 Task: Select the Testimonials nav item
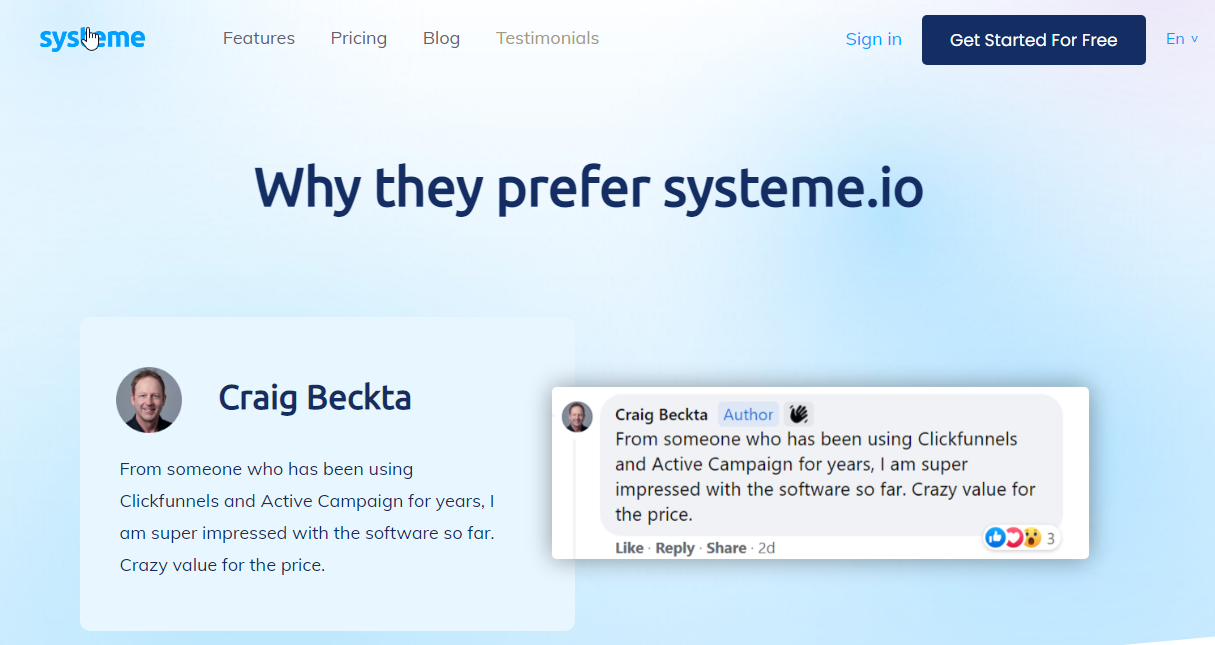coord(547,38)
